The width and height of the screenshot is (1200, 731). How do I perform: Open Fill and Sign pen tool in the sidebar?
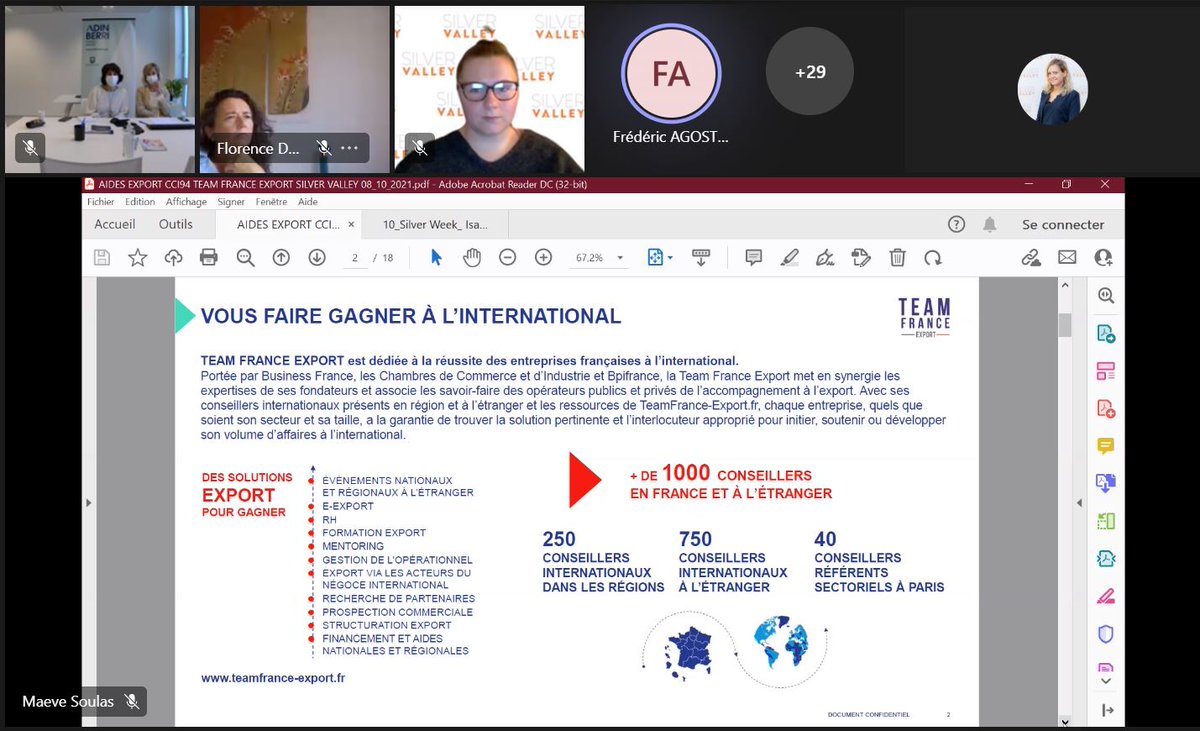(1105, 597)
